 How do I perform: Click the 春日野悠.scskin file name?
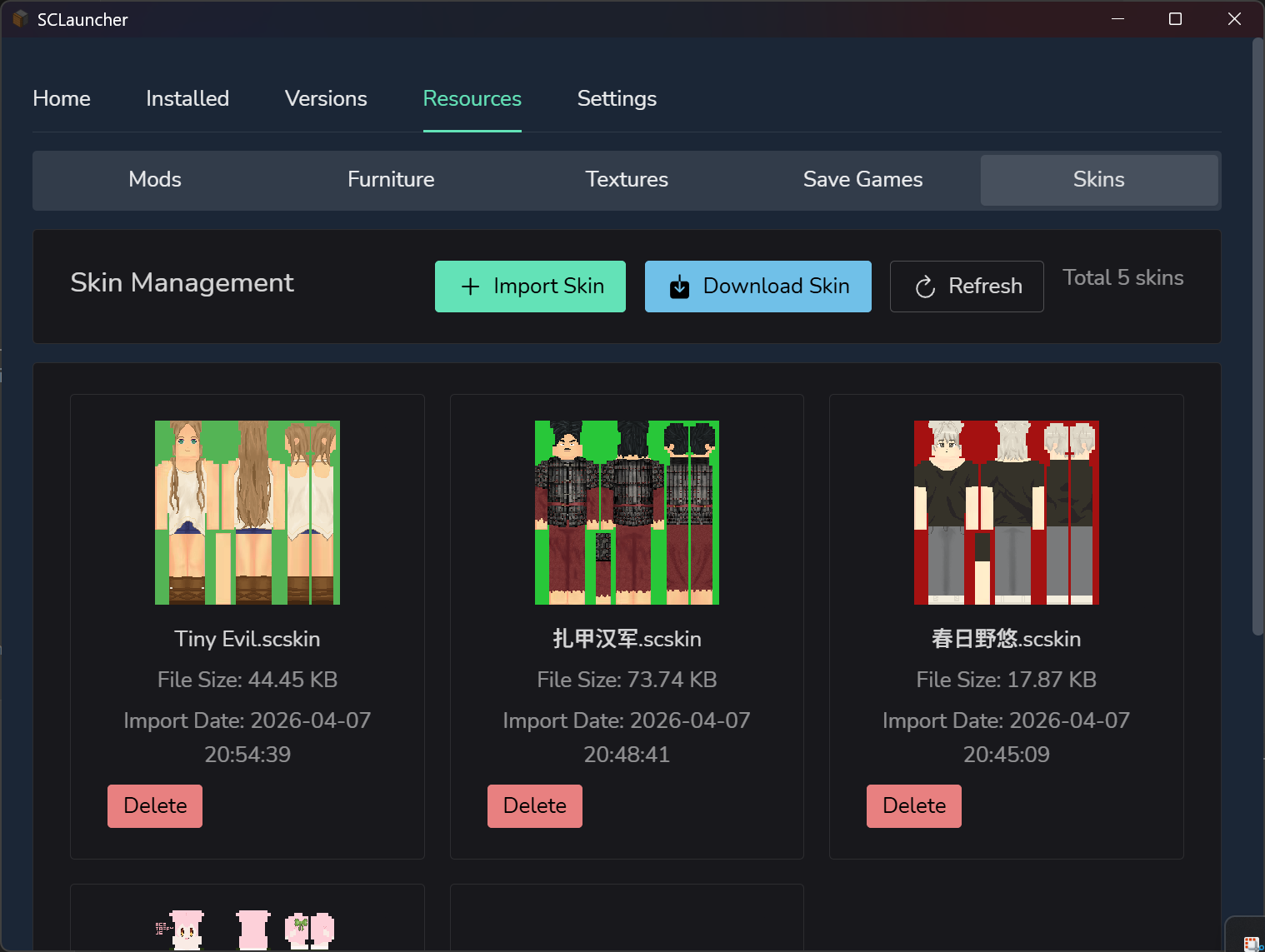tap(1007, 639)
